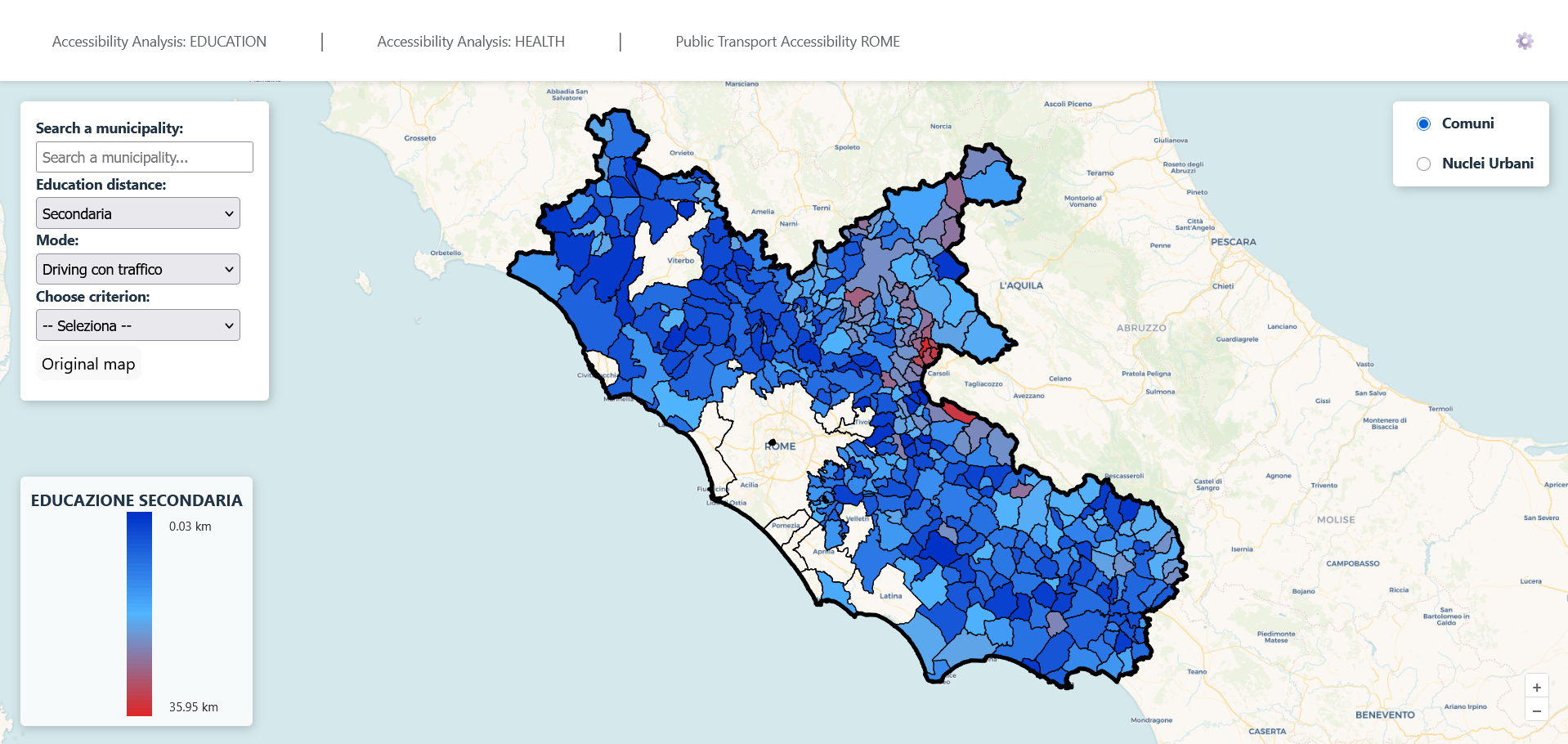Select elongated red municipality near Tagliacozzo
The width and height of the screenshot is (1568, 744).
957,411
